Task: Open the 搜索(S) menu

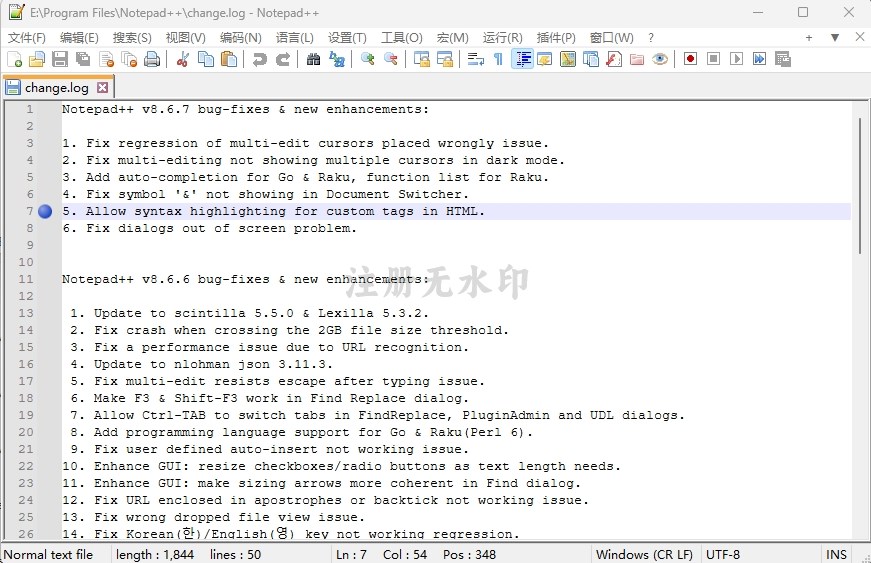Action: pos(132,37)
